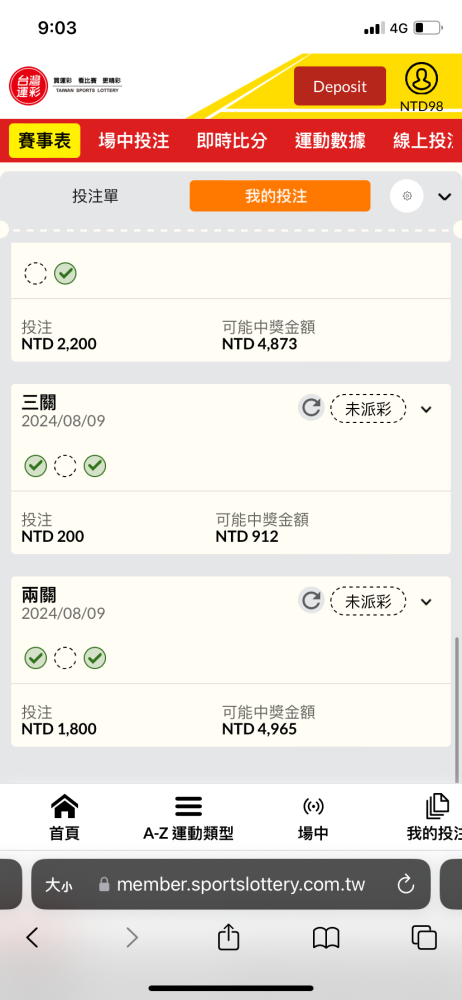The width and height of the screenshot is (462, 1000).
Task: Select the first green check in 三關 bet
Action: pos(36,466)
